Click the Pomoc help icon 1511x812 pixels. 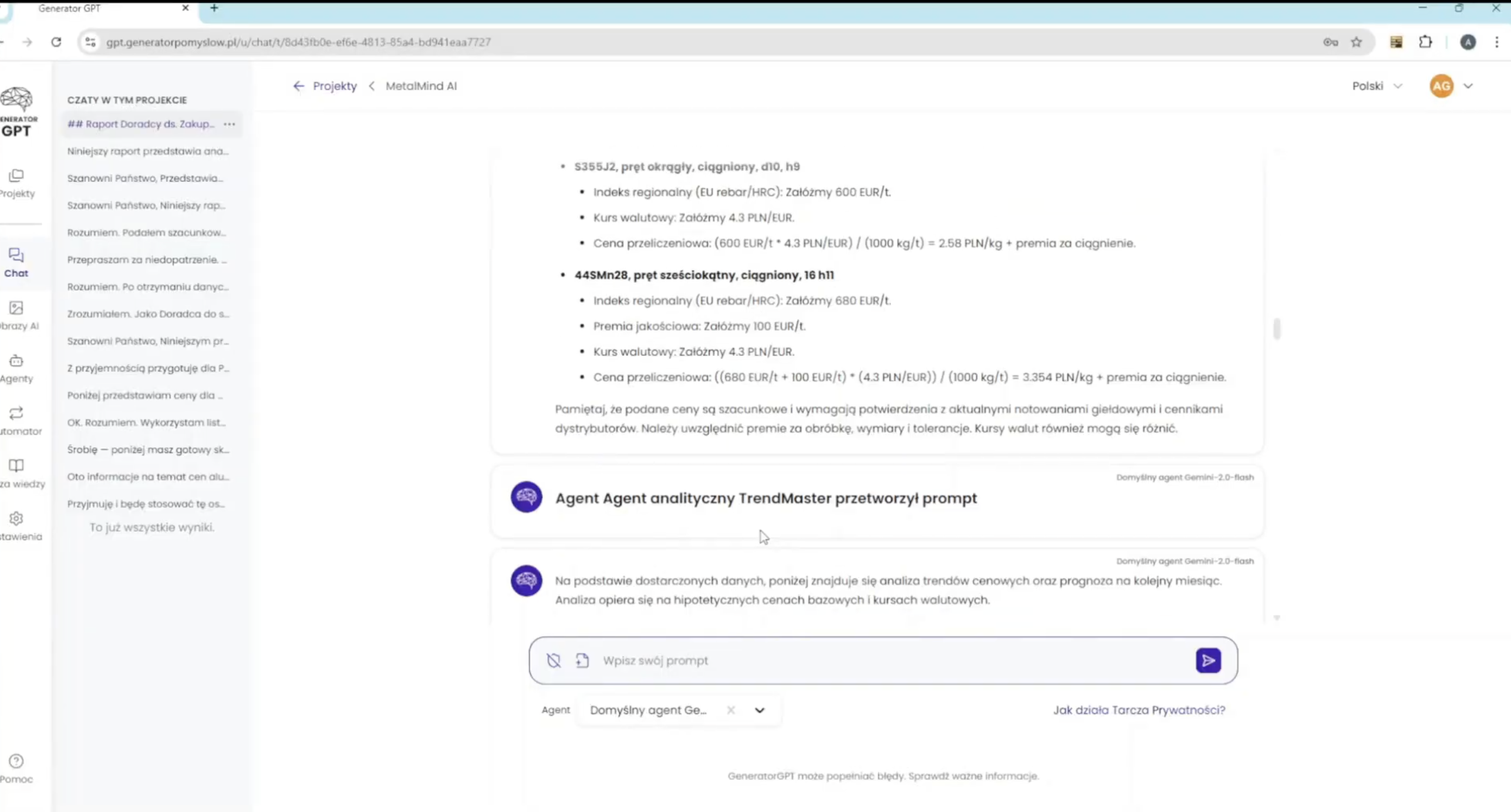[x=16, y=762]
